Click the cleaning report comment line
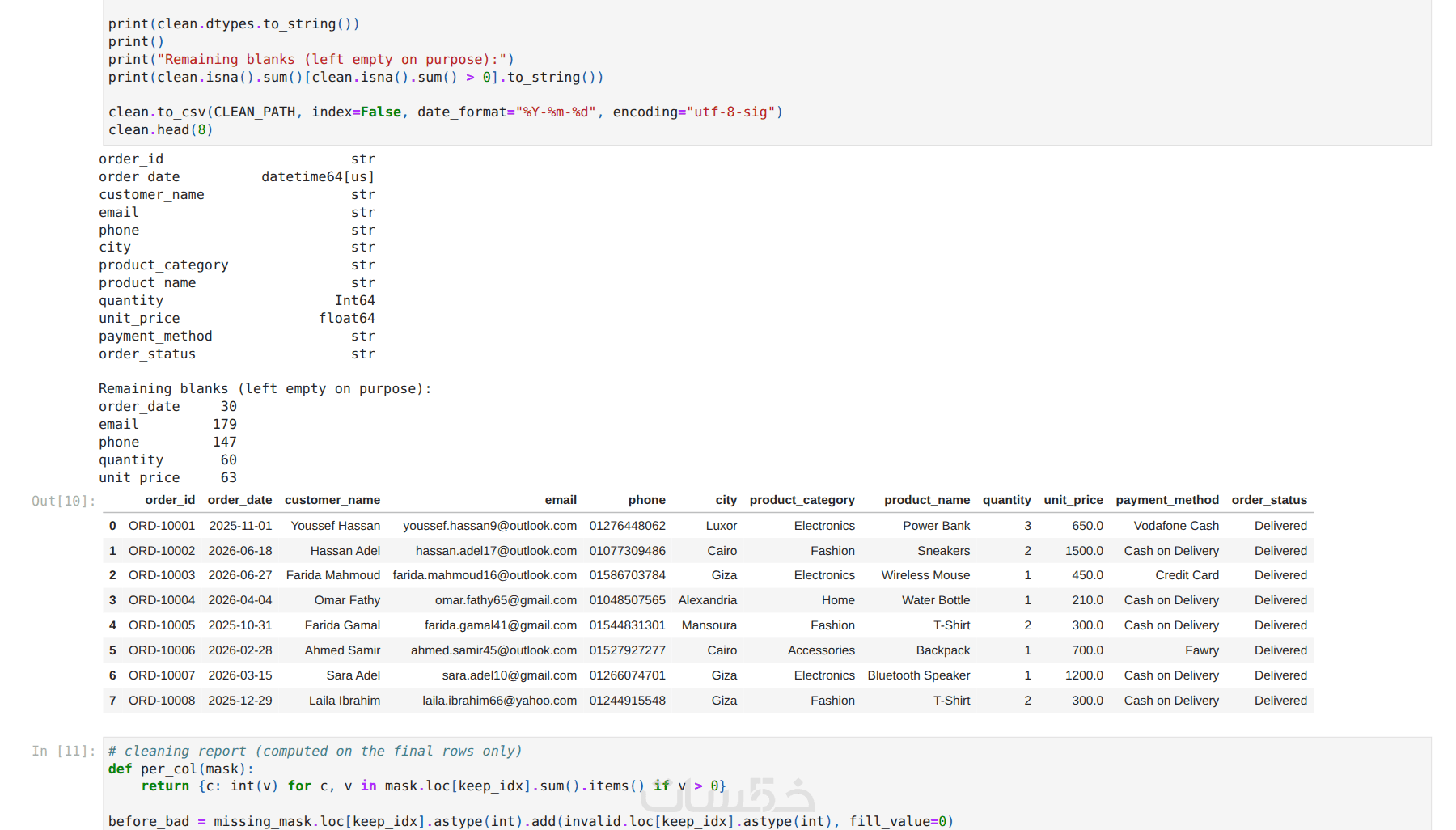 (x=315, y=751)
